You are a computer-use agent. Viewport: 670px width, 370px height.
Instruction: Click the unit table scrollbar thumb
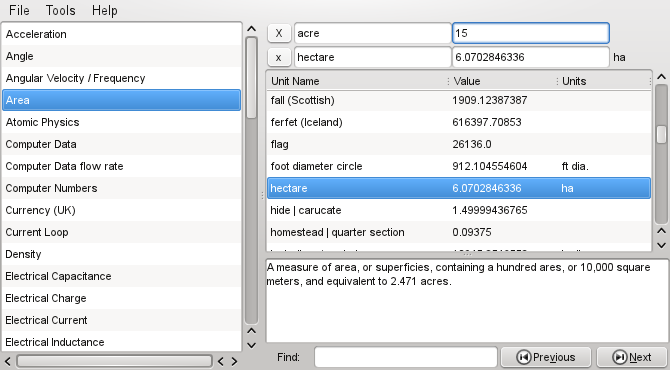(x=661, y=135)
